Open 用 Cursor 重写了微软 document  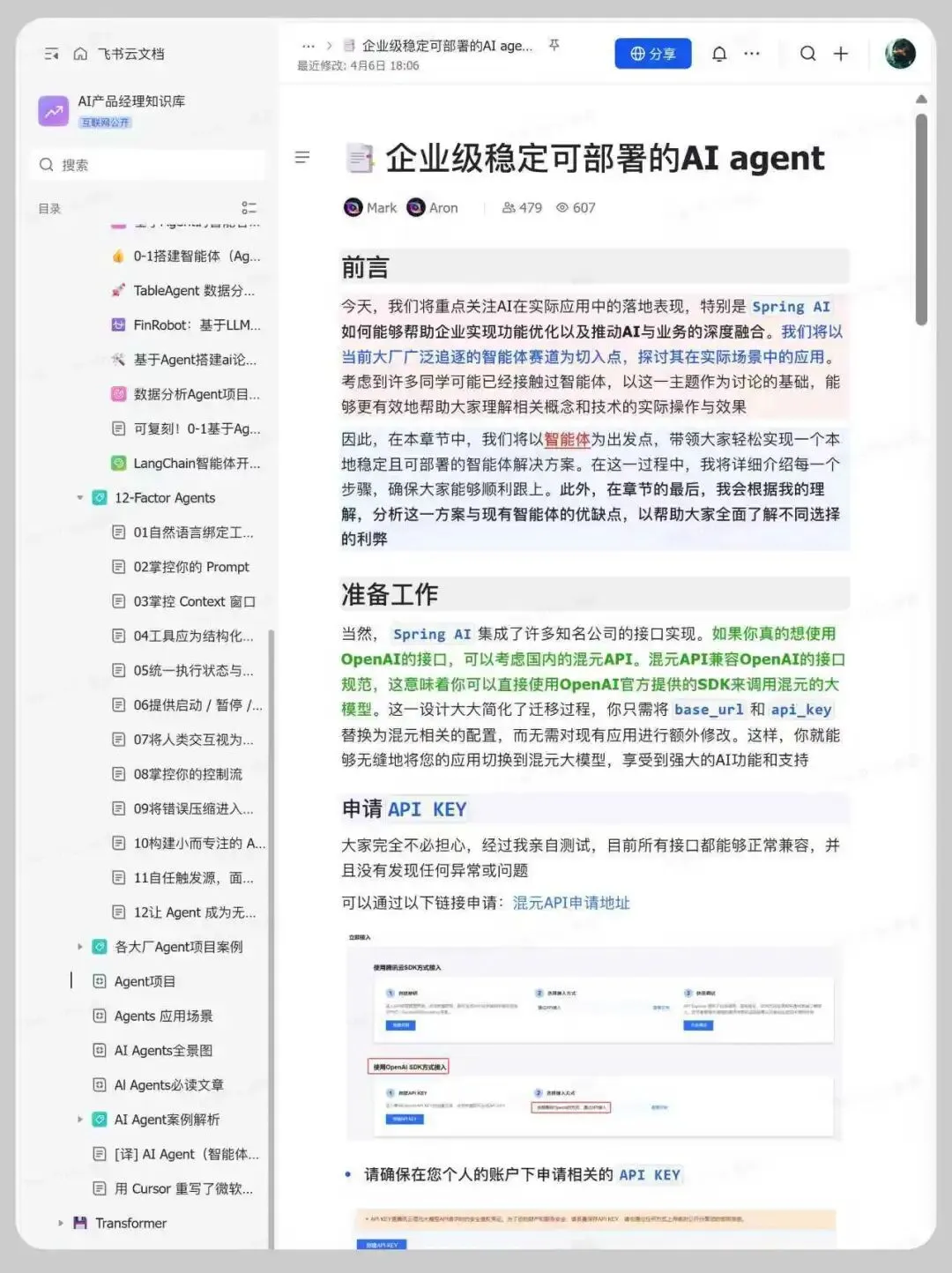click(x=174, y=1188)
